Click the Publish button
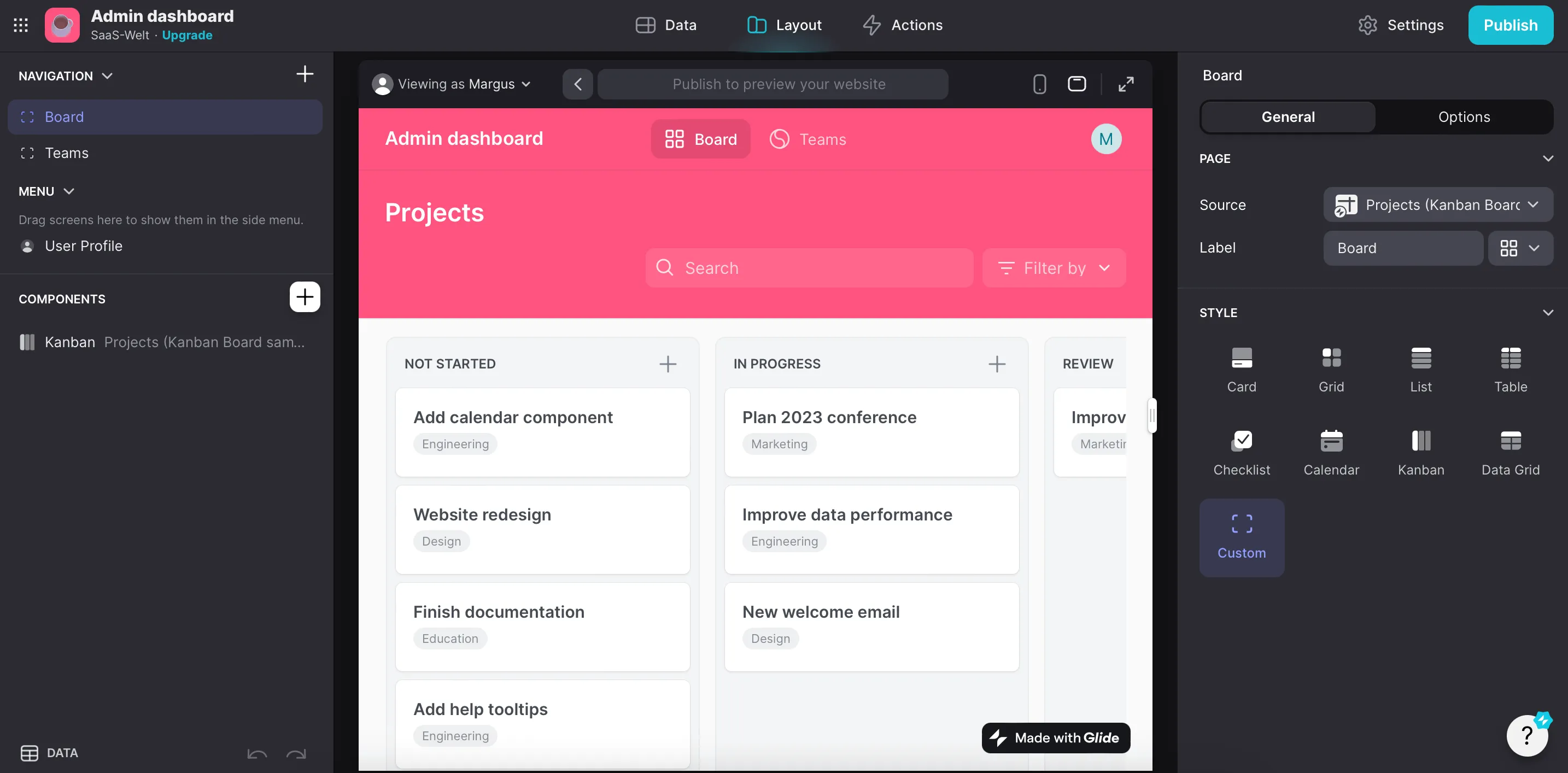This screenshot has height=773, width=1568. (x=1511, y=25)
